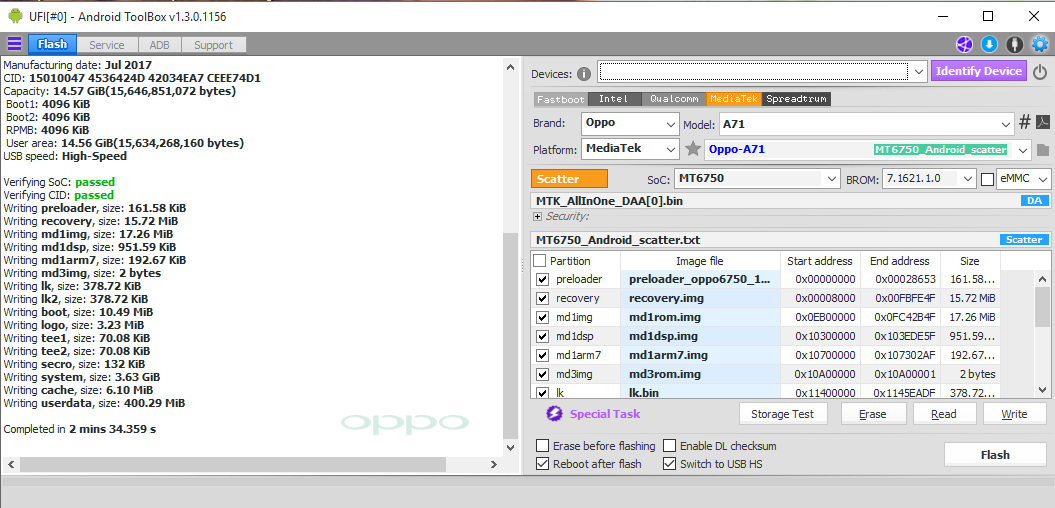Viewport: 1055px width, 508px height.
Task: Click the power button icon
Action: [1040, 72]
